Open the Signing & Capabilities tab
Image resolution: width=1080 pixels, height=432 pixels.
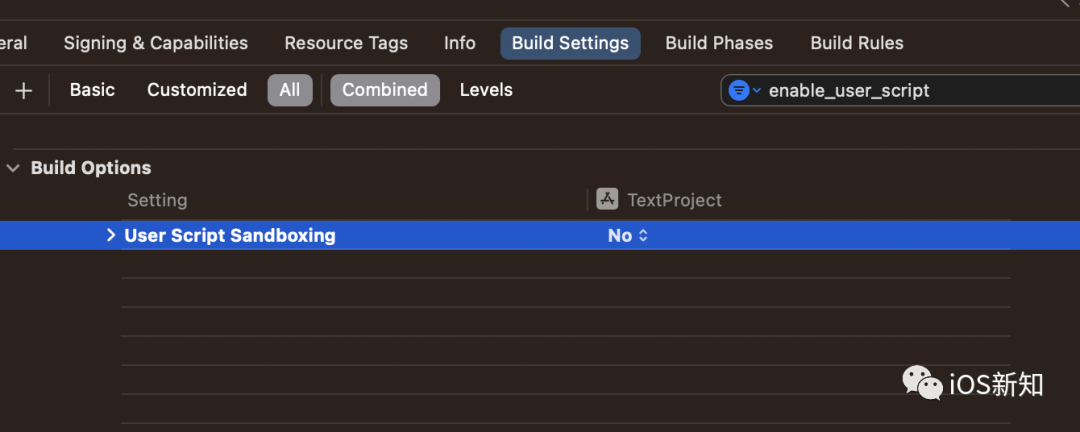[156, 43]
